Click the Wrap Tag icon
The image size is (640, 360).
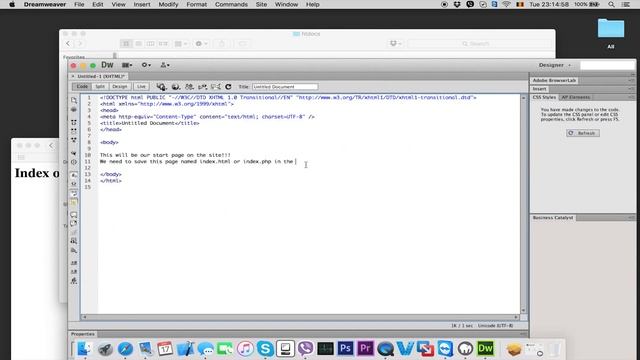pos(74,232)
